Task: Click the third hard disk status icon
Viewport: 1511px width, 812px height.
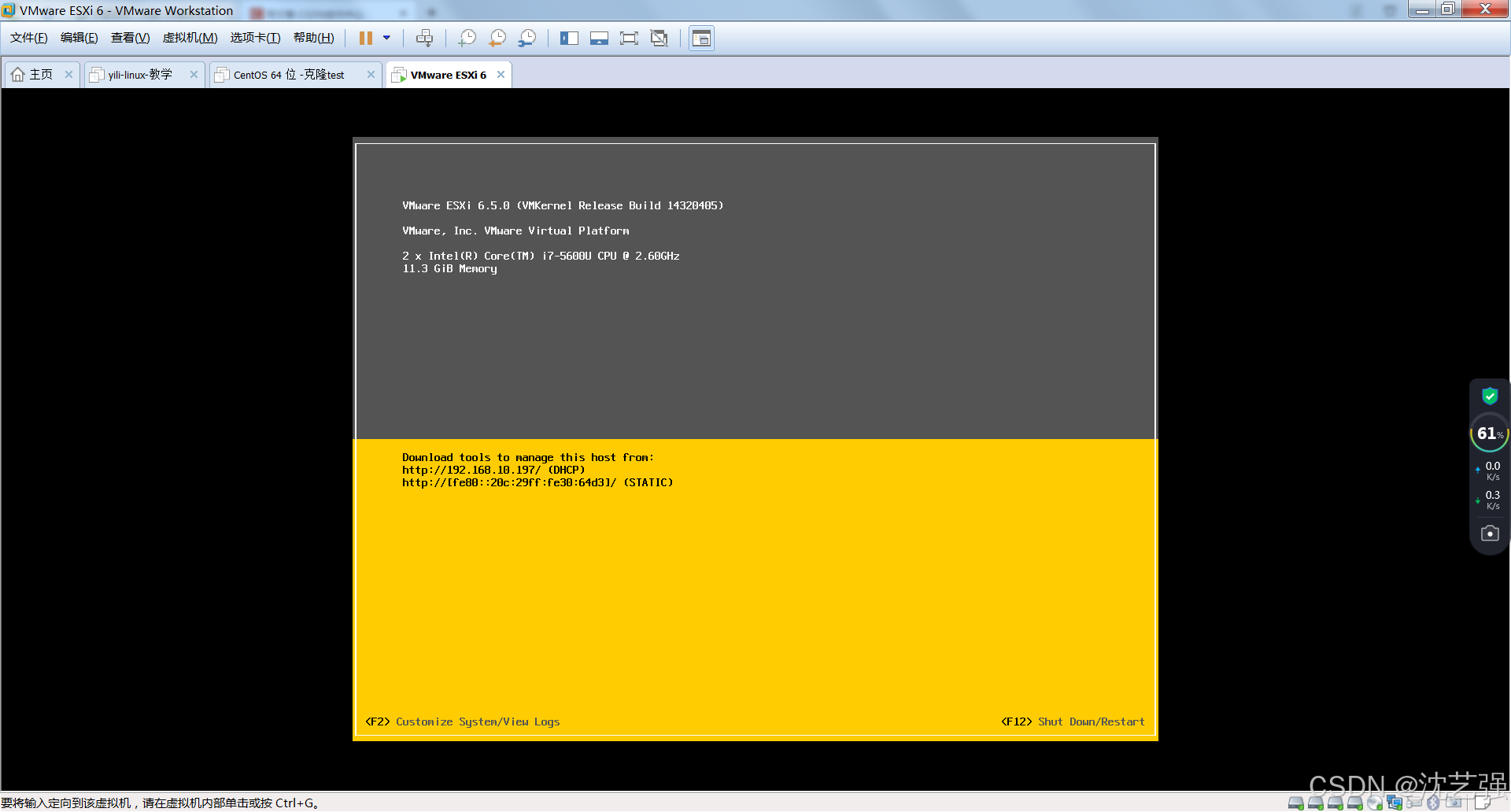Action: [x=1336, y=803]
